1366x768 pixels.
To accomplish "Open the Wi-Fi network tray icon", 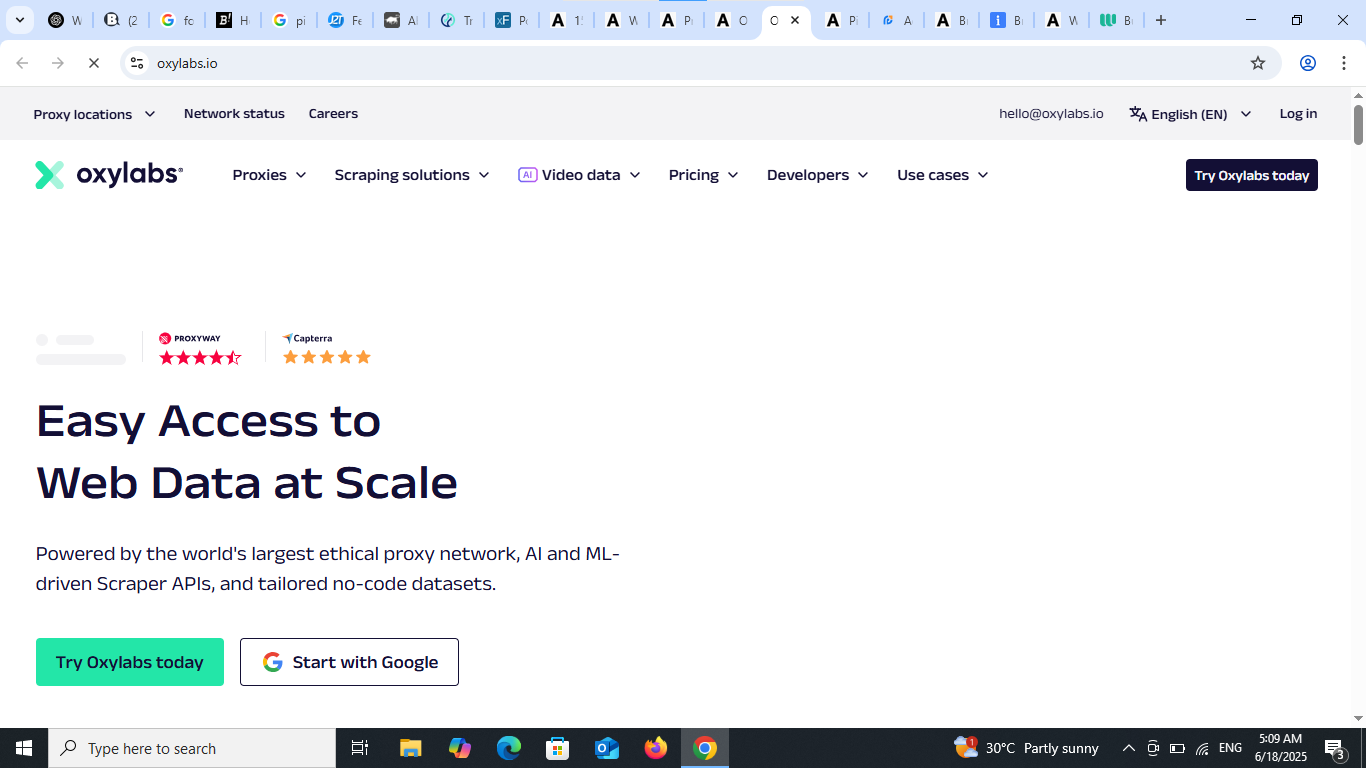I will pyautogui.click(x=1203, y=748).
